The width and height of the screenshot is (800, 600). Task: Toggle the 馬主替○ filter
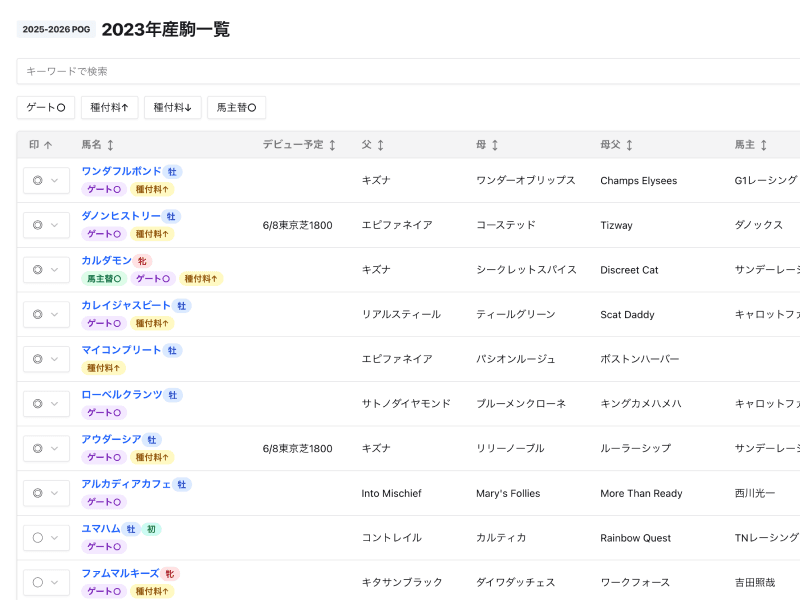click(236, 107)
